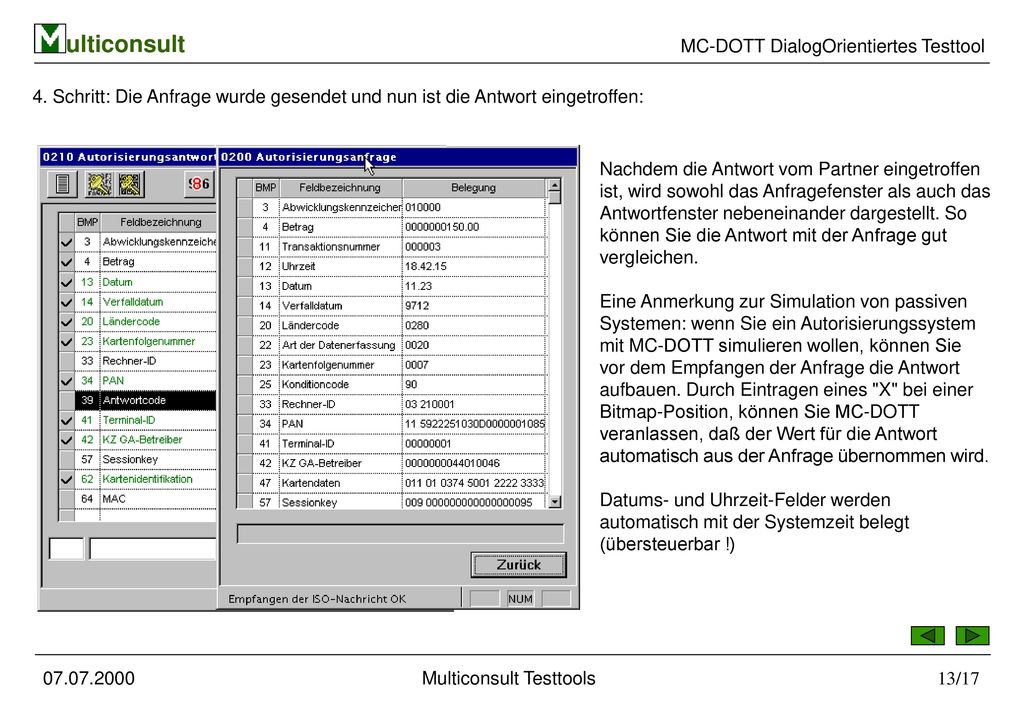
Task: Click Feldbezeichnung column header in 0200 window
Action: coord(340,188)
